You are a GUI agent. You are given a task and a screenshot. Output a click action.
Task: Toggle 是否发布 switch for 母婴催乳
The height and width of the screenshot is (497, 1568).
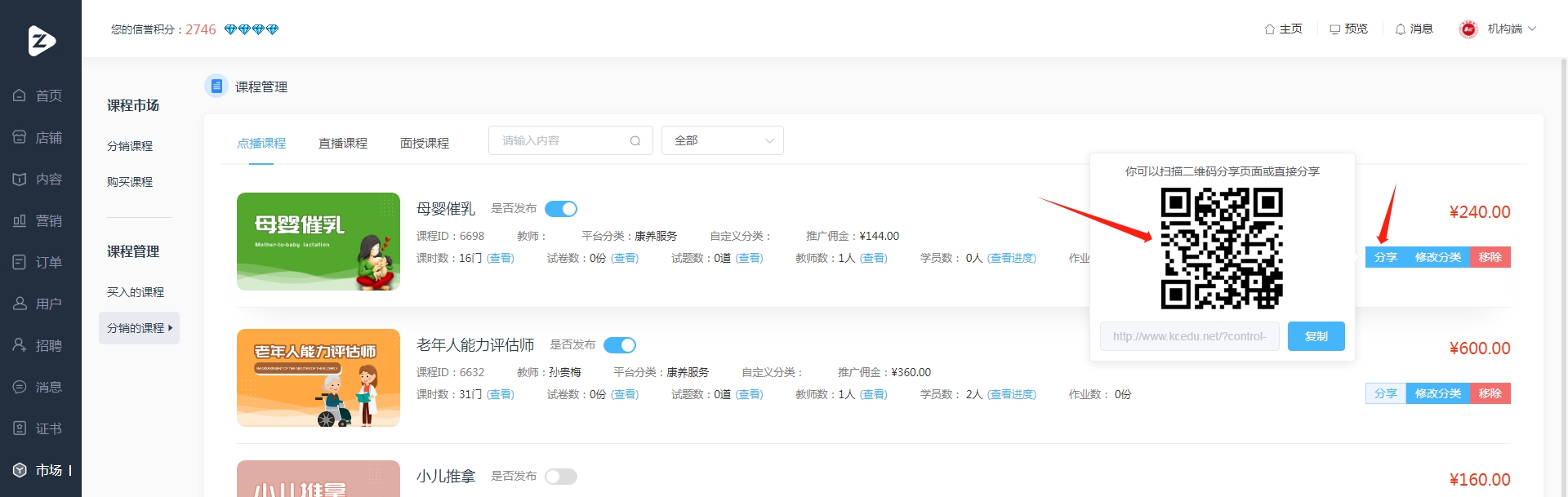coord(561,209)
